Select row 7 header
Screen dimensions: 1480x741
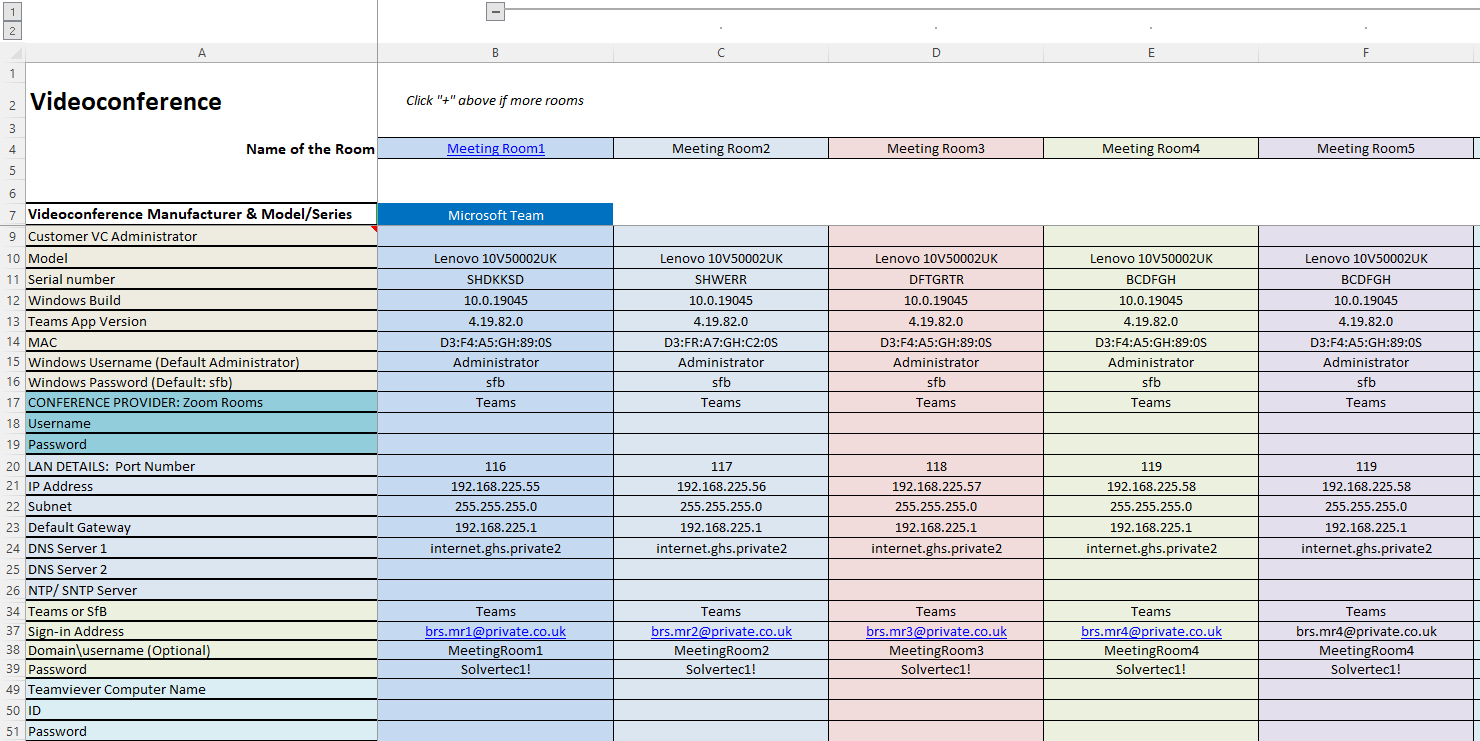click(12, 215)
